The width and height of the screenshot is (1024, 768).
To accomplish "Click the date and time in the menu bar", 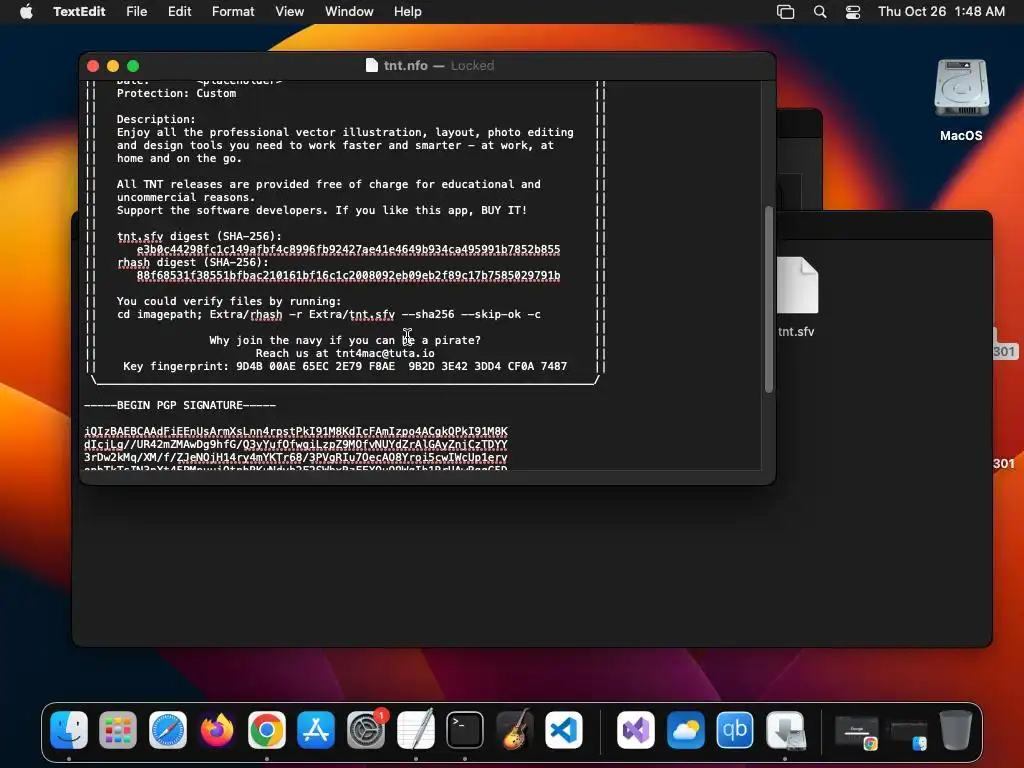I will coord(941,12).
